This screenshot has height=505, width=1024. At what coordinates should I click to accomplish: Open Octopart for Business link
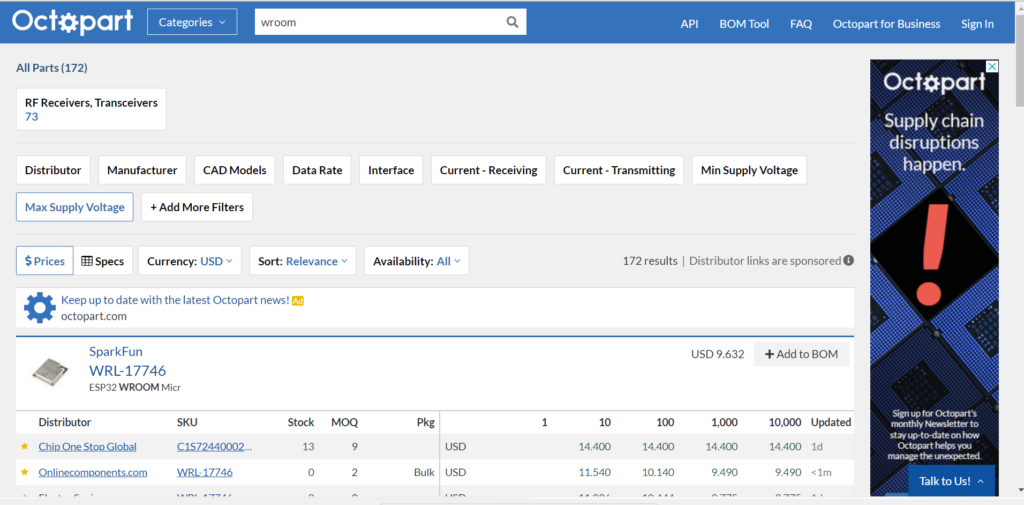(886, 24)
